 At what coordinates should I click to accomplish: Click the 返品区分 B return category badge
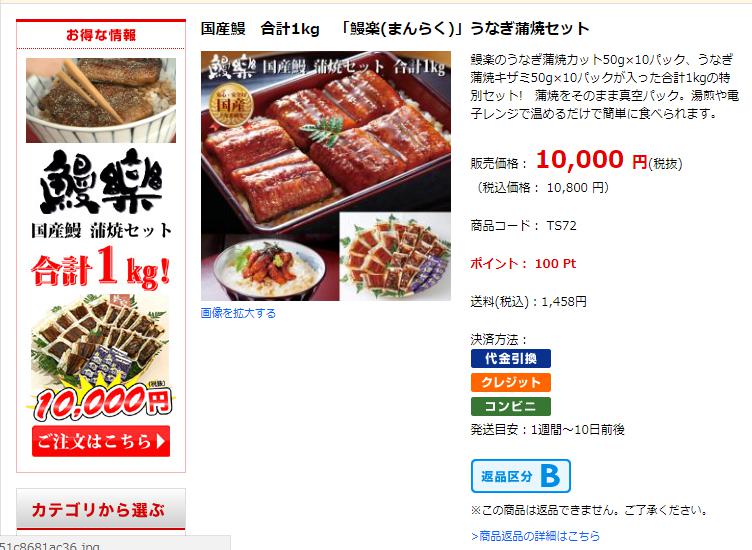pyautogui.click(x=521, y=476)
